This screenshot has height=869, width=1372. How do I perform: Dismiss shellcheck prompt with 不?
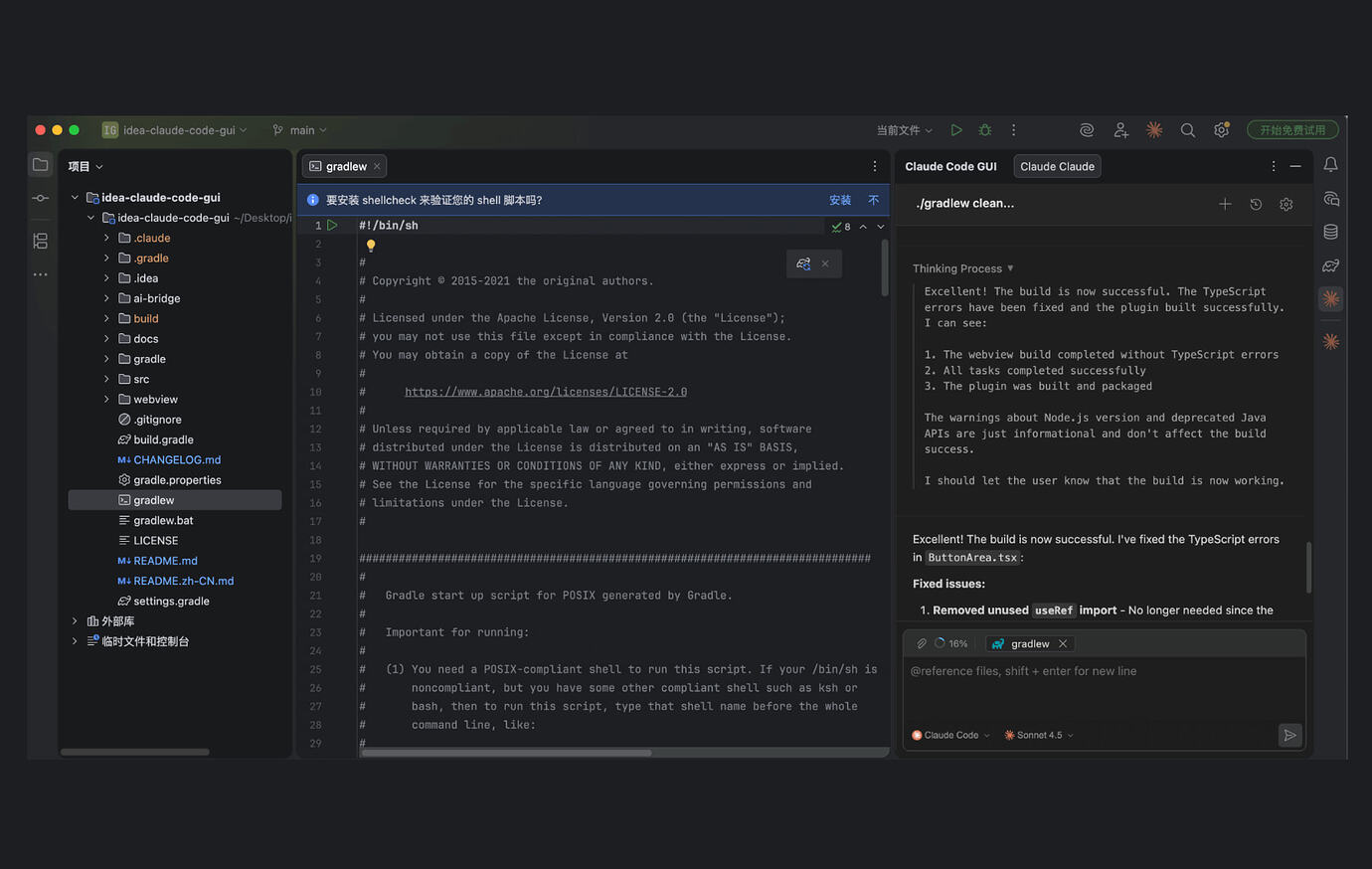point(873,200)
